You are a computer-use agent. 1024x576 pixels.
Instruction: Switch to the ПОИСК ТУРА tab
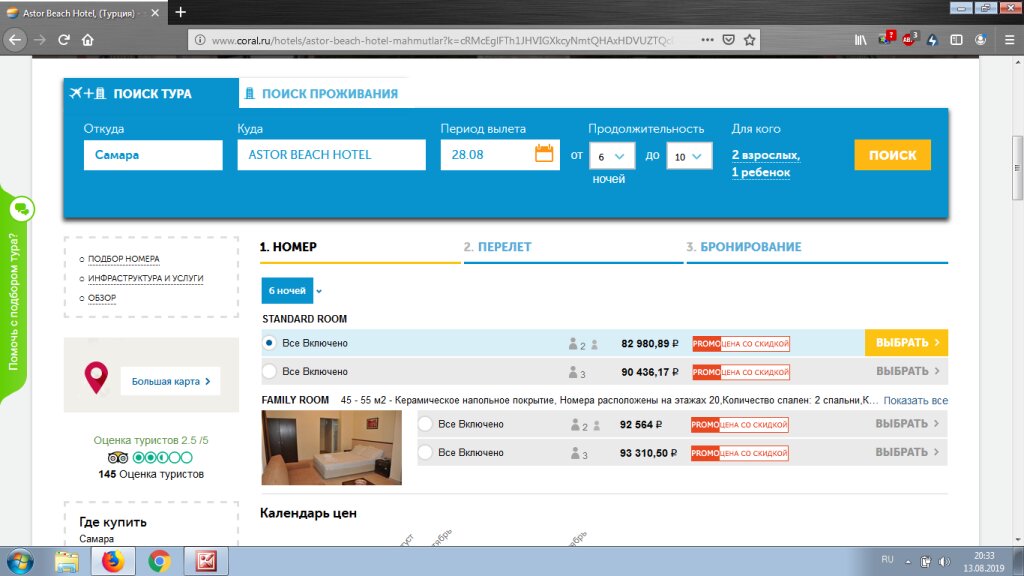coord(152,93)
